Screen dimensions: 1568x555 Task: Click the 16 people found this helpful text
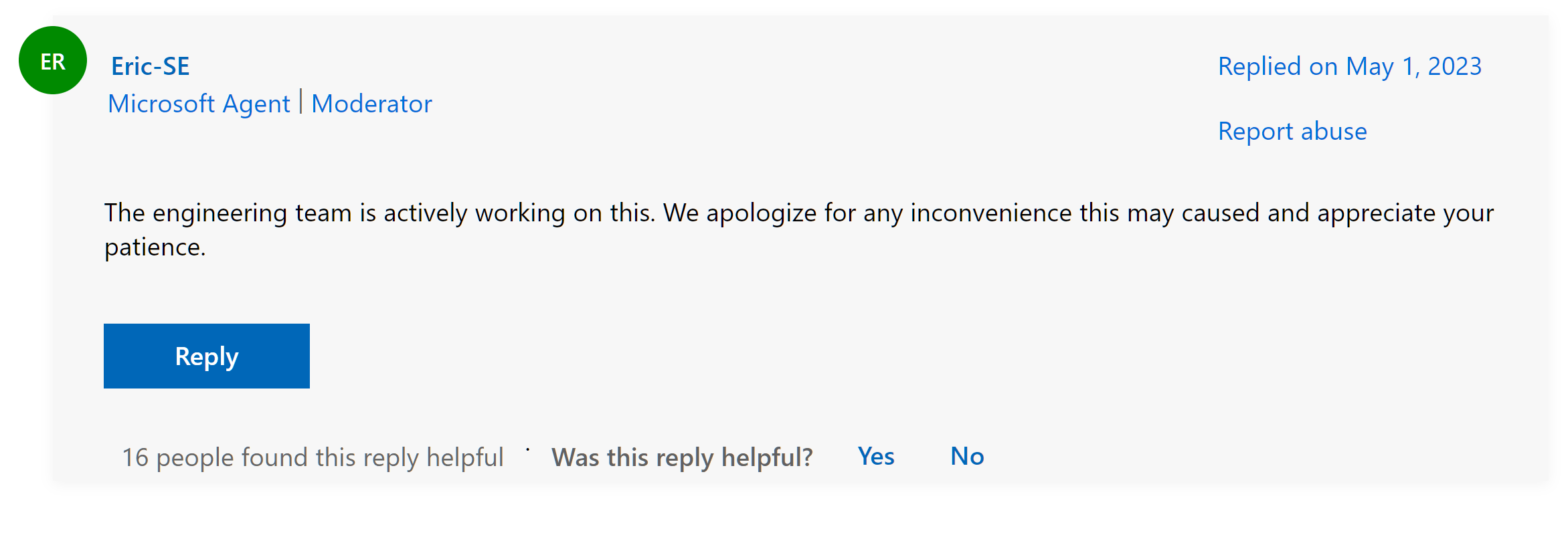click(313, 457)
